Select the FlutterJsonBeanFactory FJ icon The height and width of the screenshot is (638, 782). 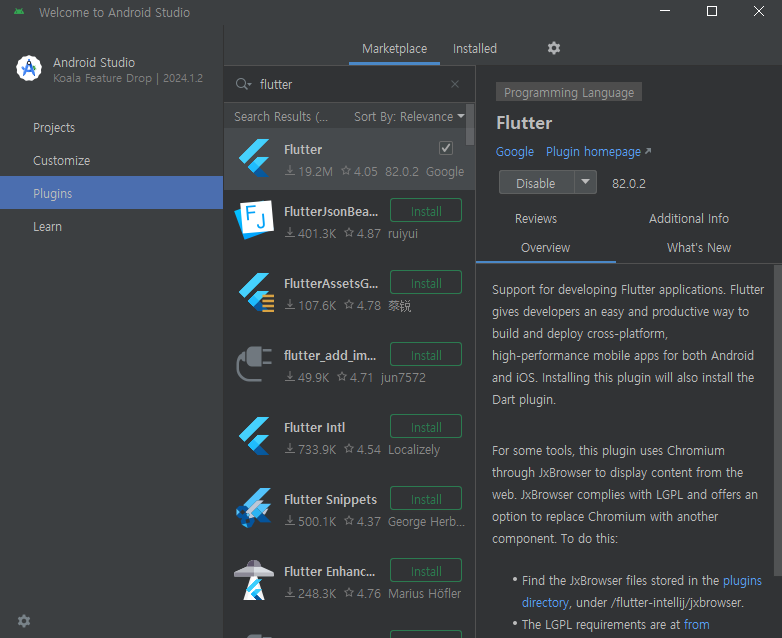click(x=254, y=219)
